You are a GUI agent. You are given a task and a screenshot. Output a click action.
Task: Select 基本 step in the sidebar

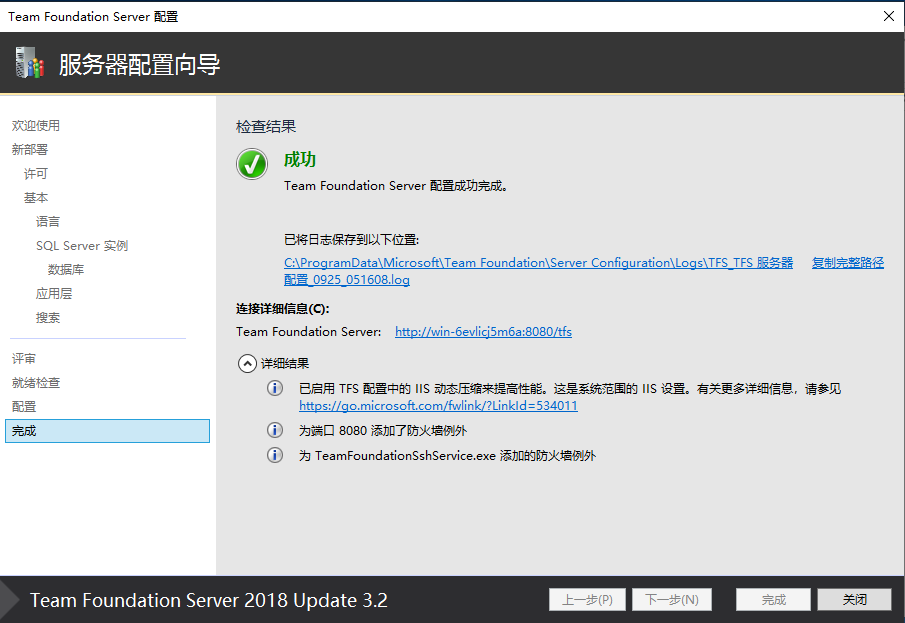tap(36, 197)
